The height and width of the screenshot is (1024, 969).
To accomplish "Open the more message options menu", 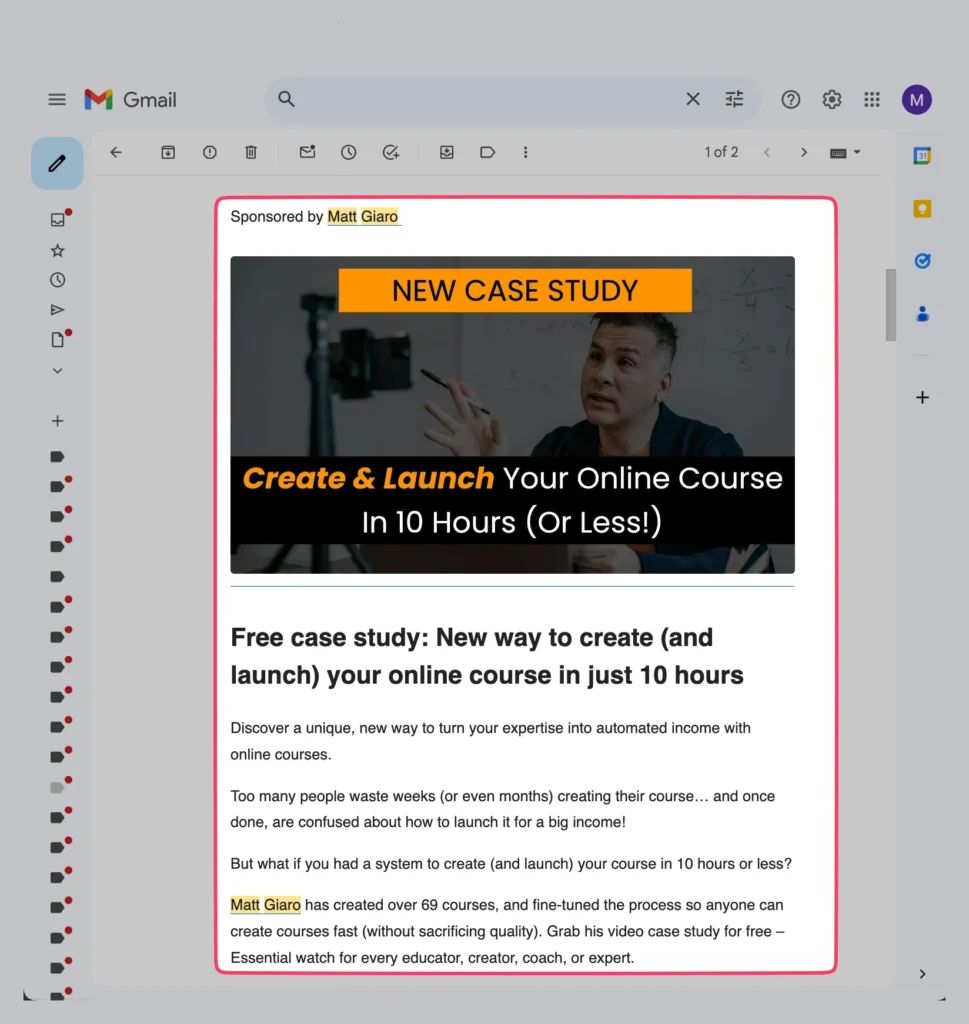I will (x=525, y=152).
